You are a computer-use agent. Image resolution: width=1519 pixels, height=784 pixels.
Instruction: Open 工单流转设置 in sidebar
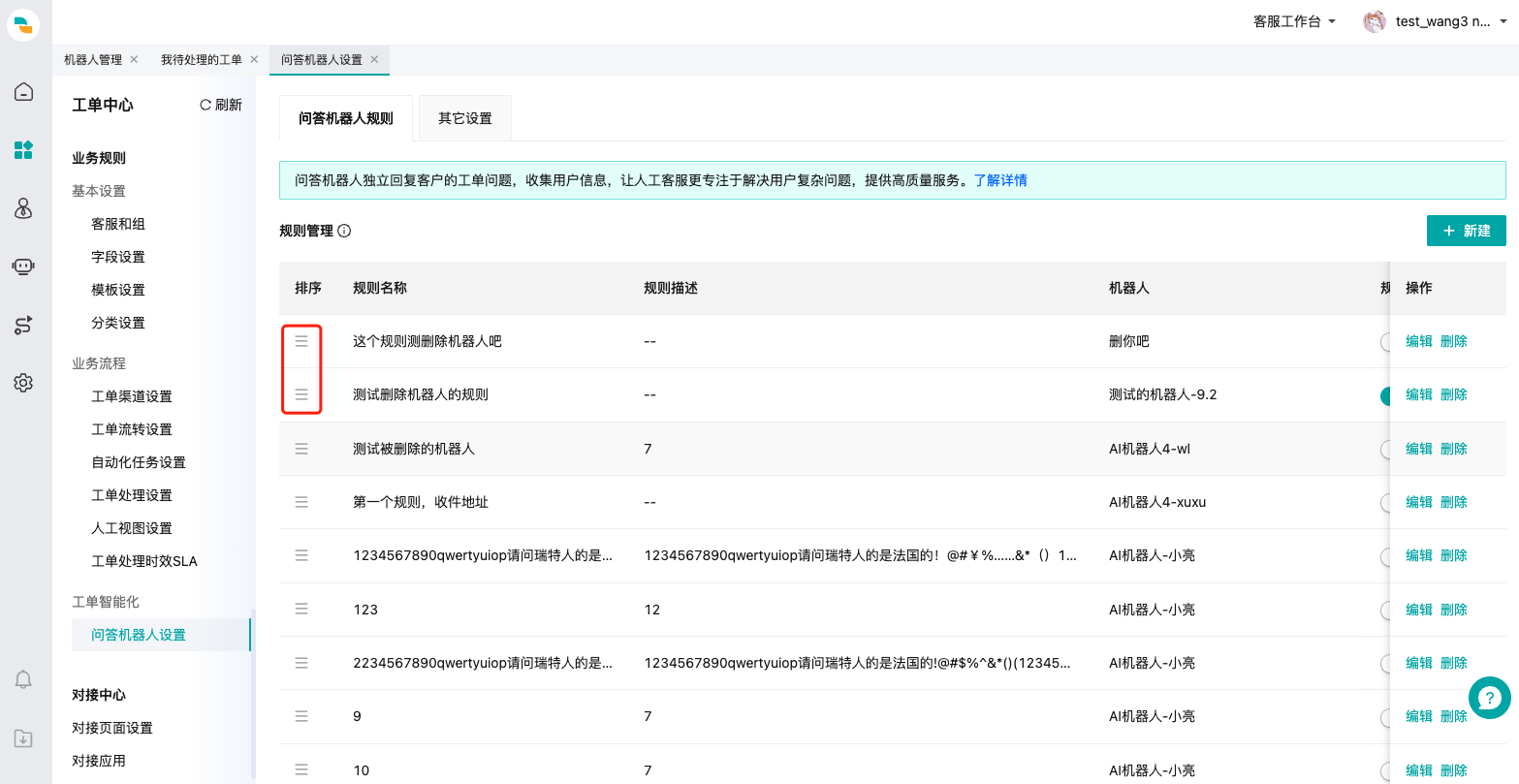(x=132, y=429)
